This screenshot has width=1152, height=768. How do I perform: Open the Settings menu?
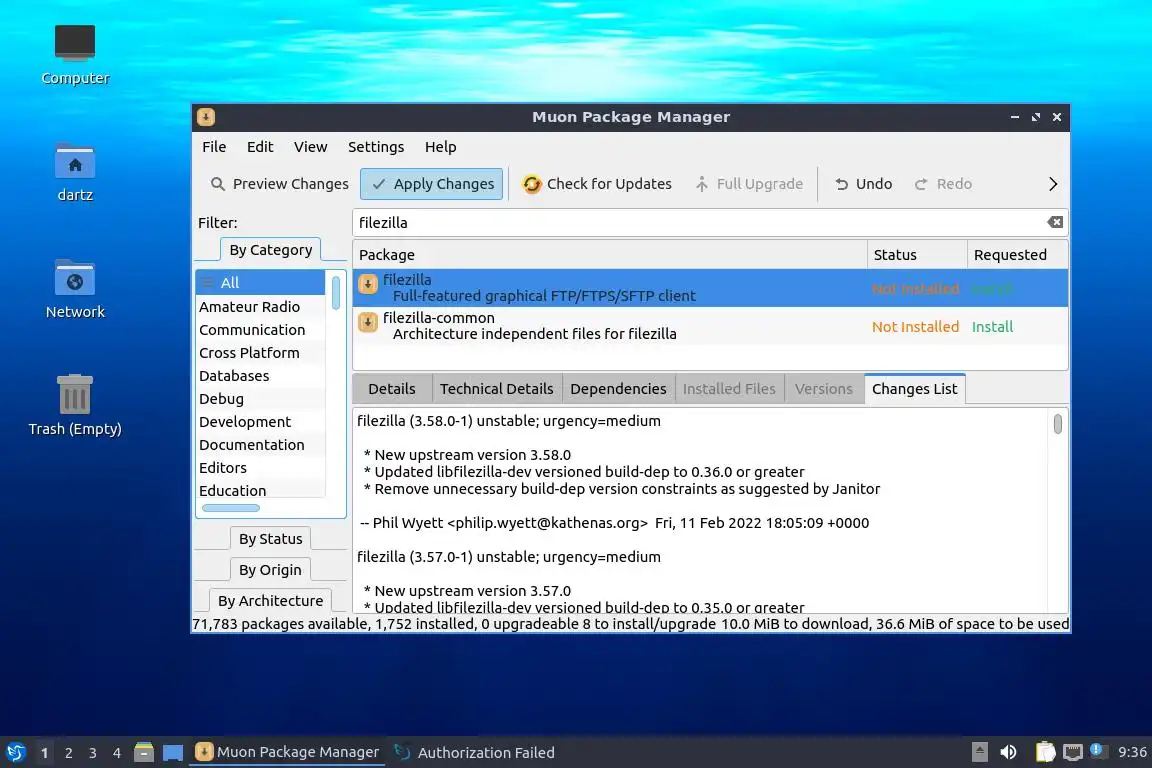[376, 147]
